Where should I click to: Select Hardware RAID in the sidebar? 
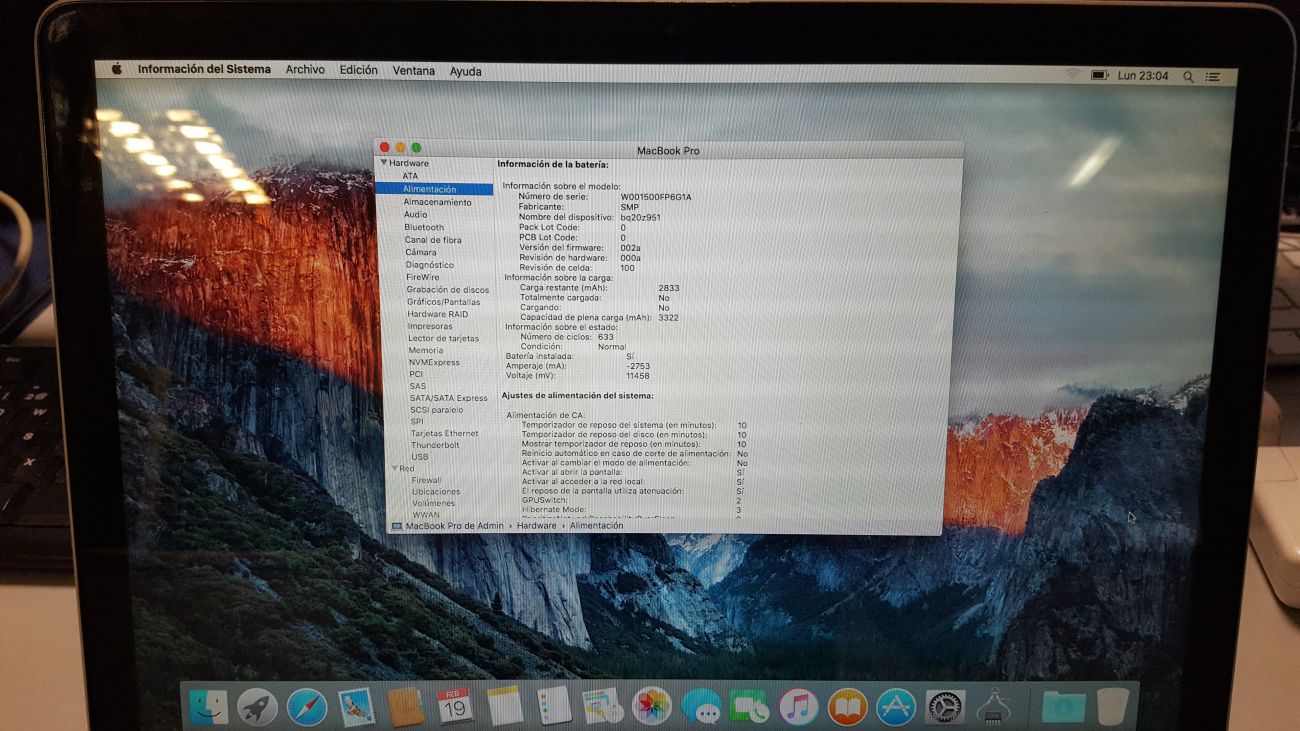(x=437, y=314)
